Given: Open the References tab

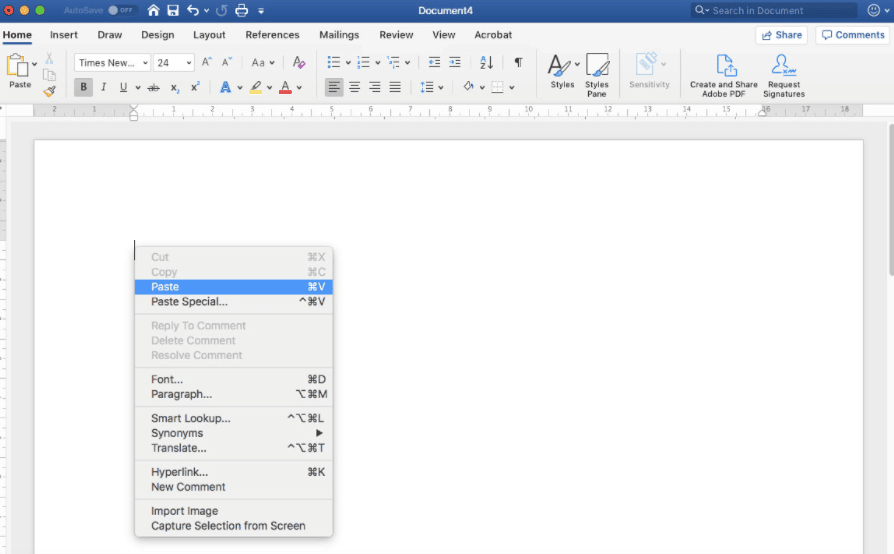Looking at the screenshot, I should [x=272, y=35].
